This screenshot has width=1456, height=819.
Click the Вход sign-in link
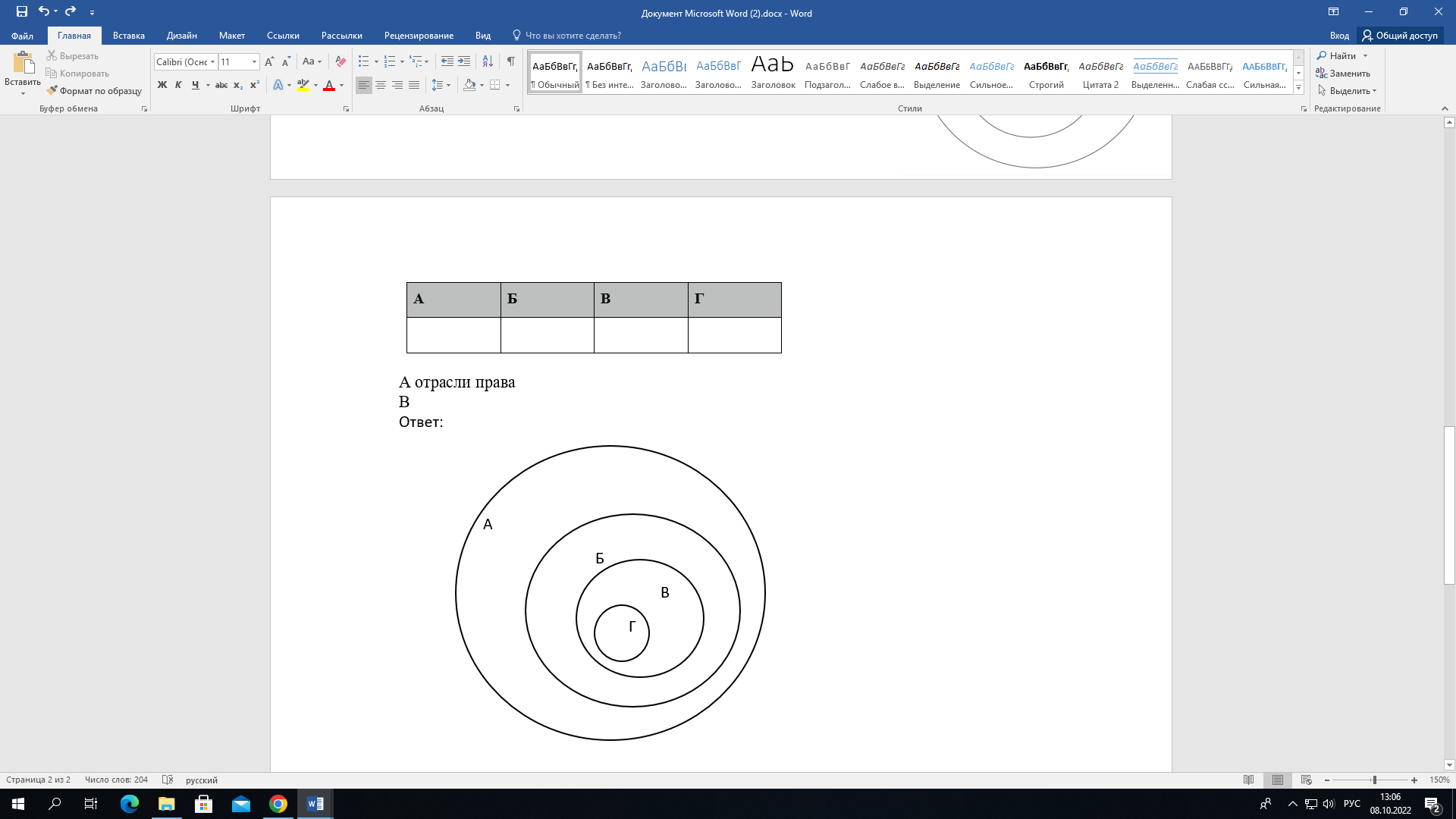pyautogui.click(x=1339, y=35)
